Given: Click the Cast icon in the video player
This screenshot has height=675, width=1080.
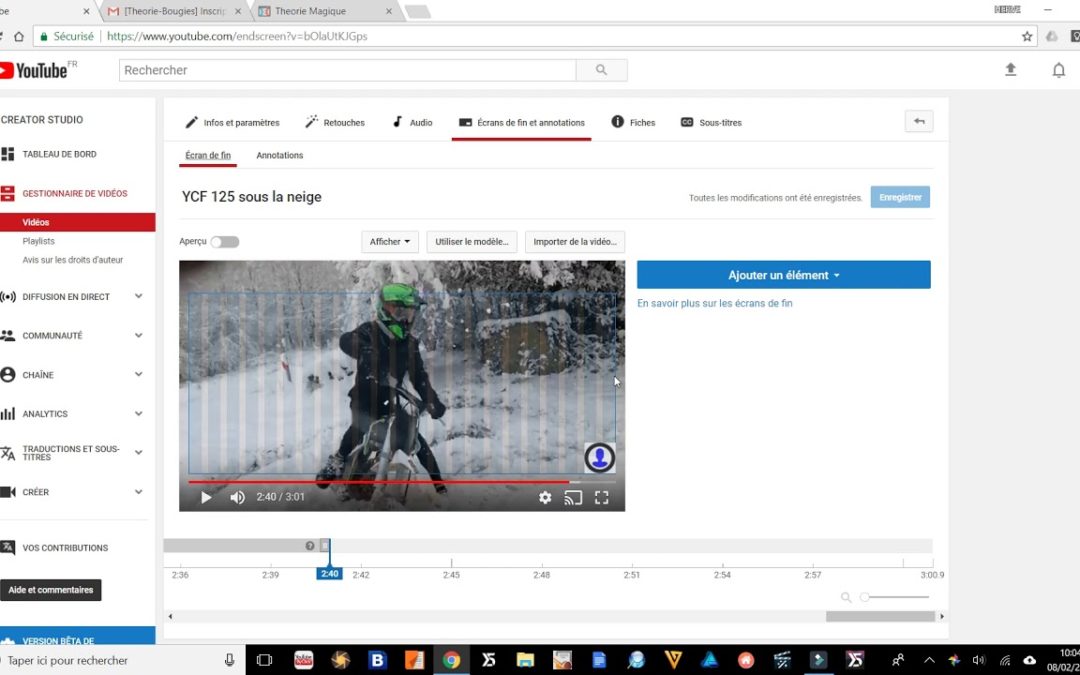Looking at the screenshot, I should point(573,497).
